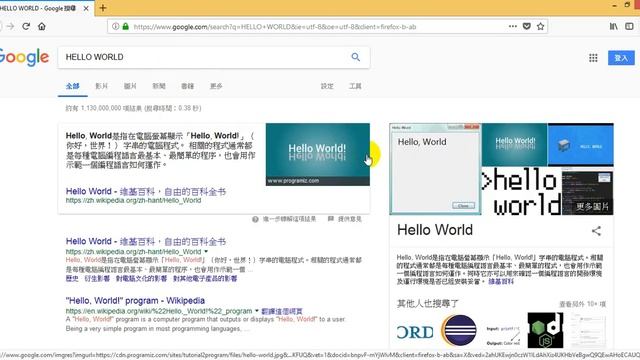Open the fourth sitelink under zh.wikipedia result

tap(205, 278)
